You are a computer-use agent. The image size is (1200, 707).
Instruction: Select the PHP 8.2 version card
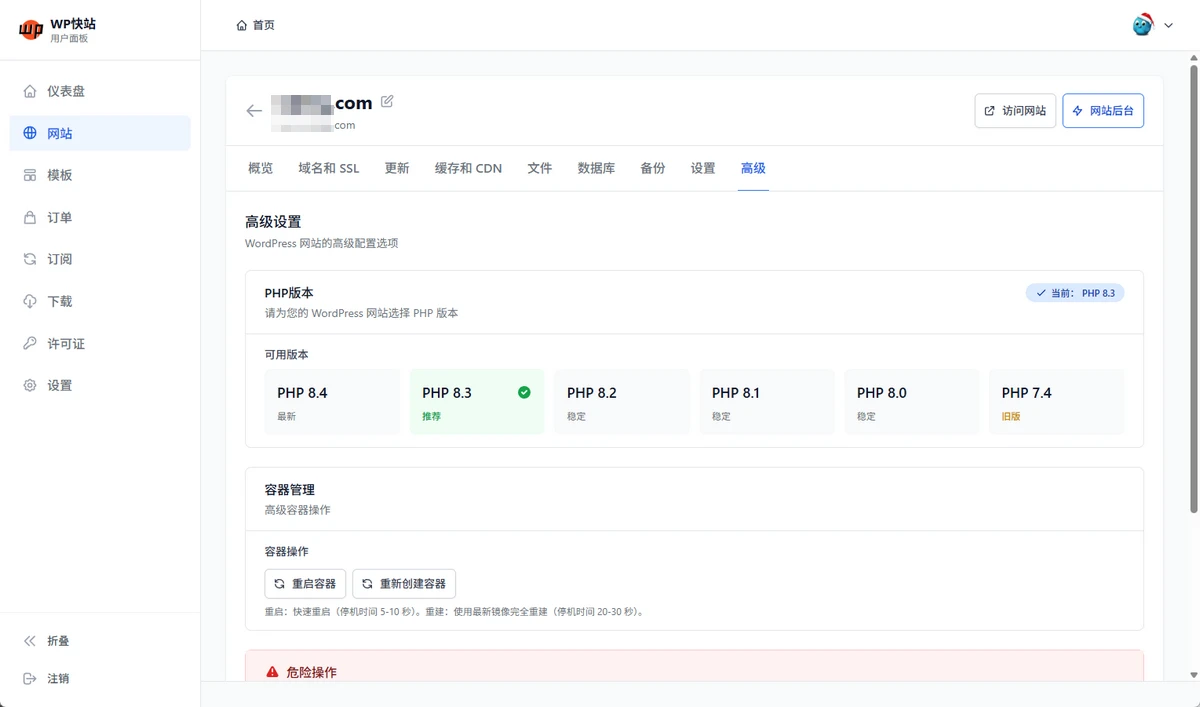pyautogui.click(x=621, y=402)
